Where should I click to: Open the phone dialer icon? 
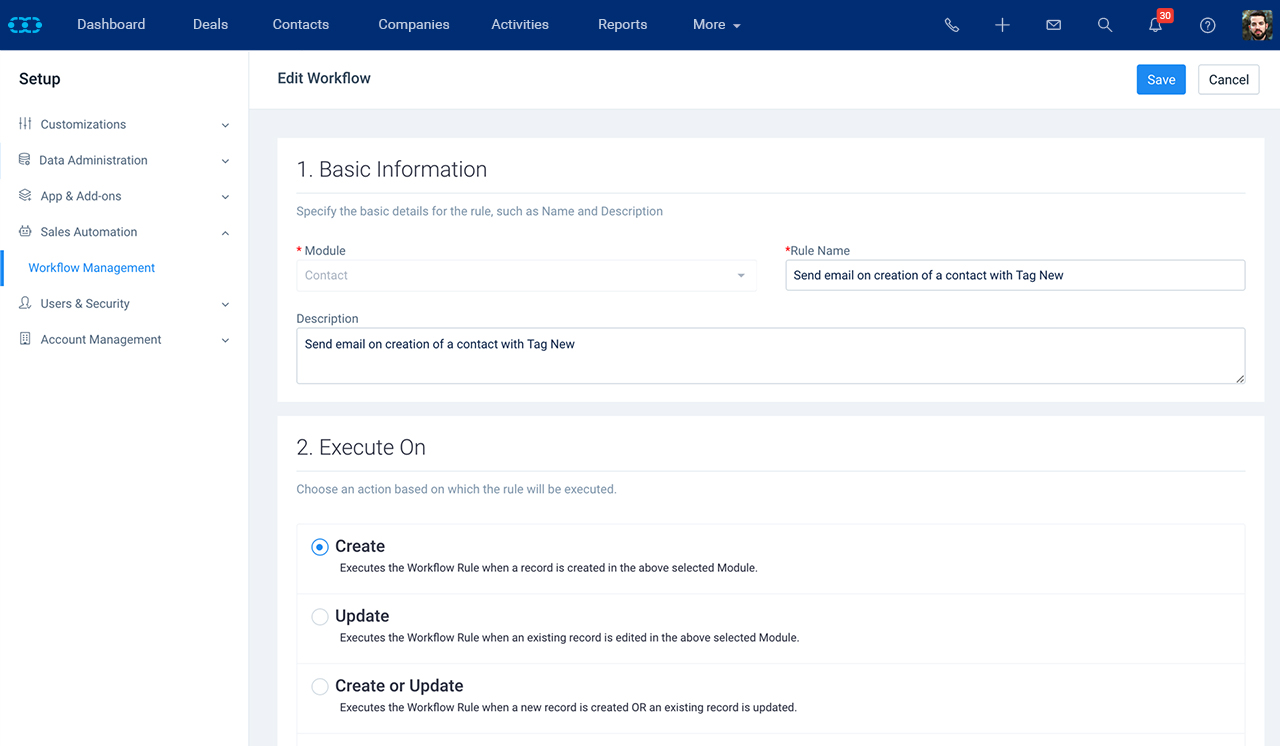[951, 25]
